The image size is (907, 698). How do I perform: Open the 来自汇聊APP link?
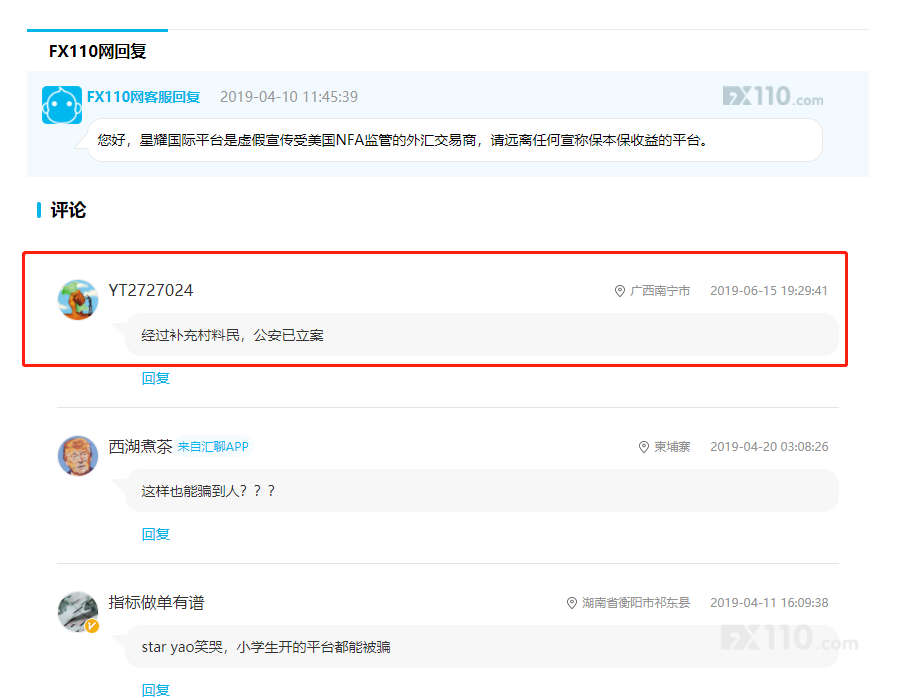213,447
